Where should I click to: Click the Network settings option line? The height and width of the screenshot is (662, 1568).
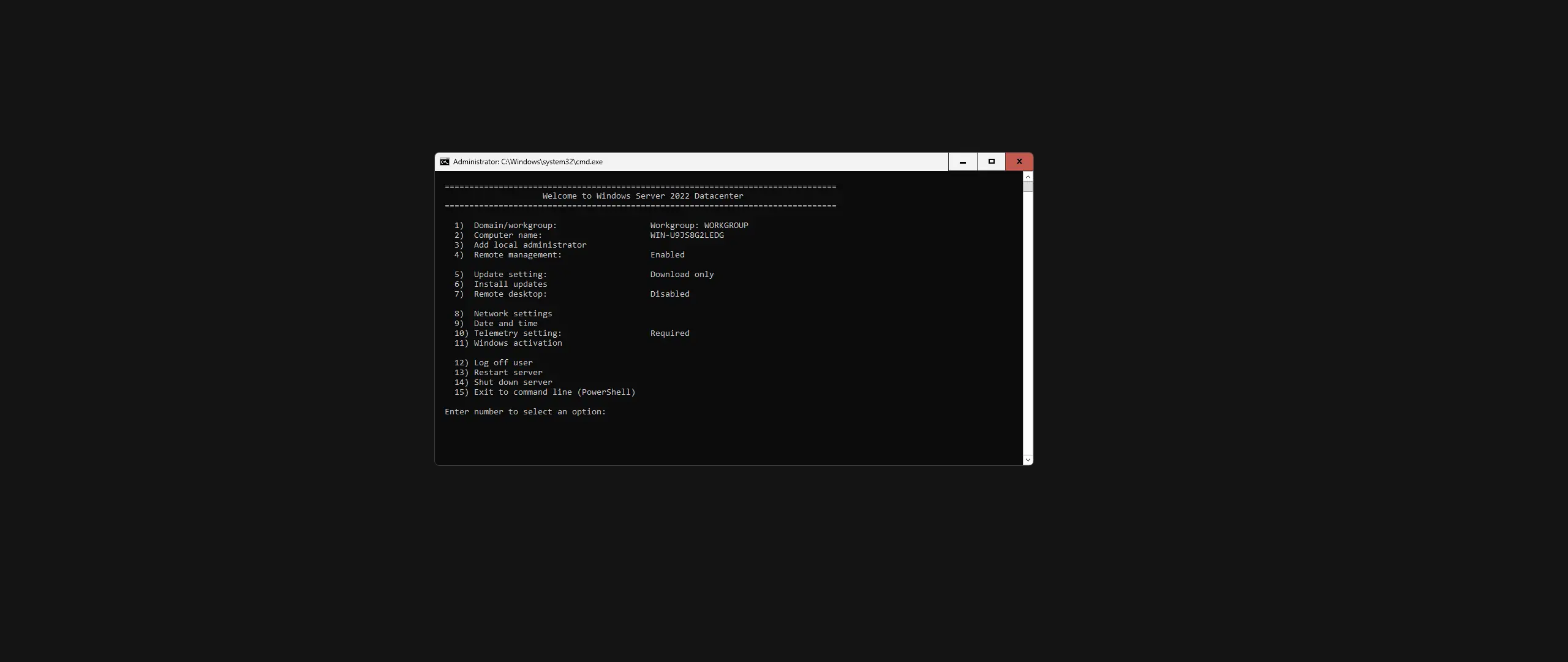pos(512,314)
